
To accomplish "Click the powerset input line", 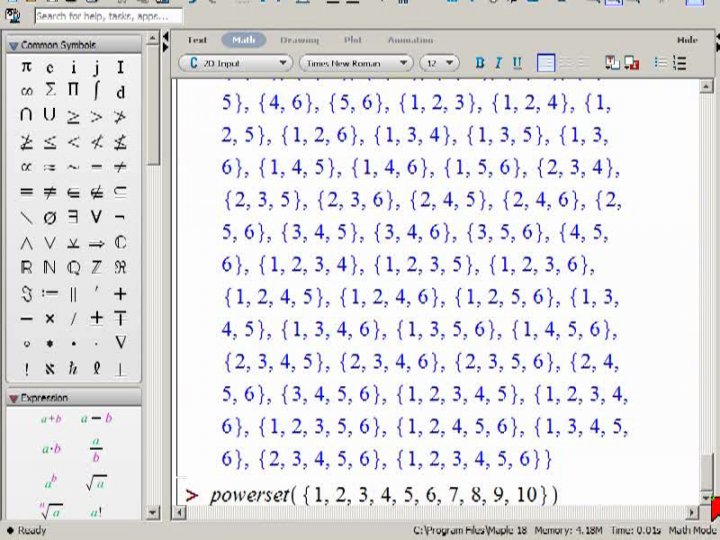I will click(384, 495).
